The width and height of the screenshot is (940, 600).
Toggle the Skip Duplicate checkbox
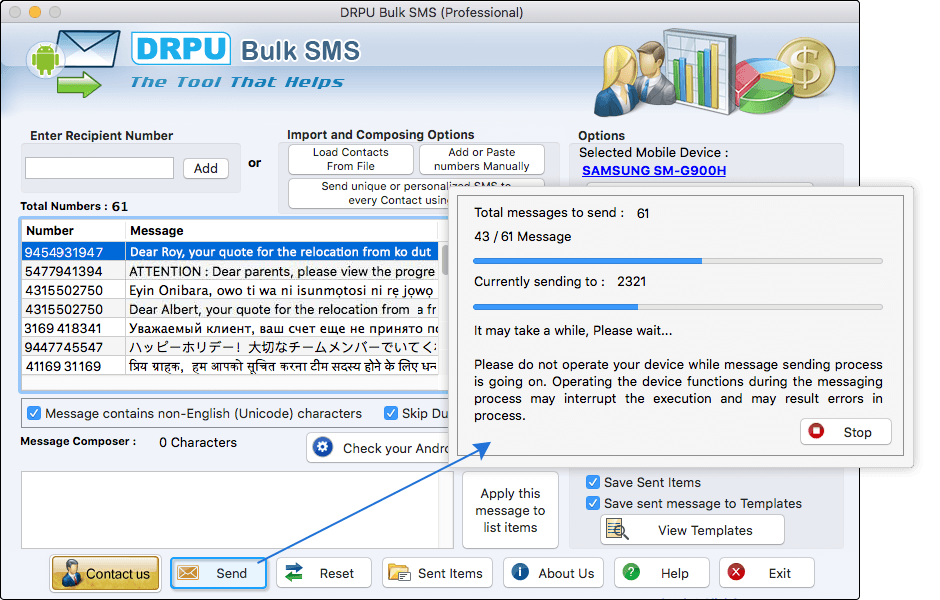391,413
